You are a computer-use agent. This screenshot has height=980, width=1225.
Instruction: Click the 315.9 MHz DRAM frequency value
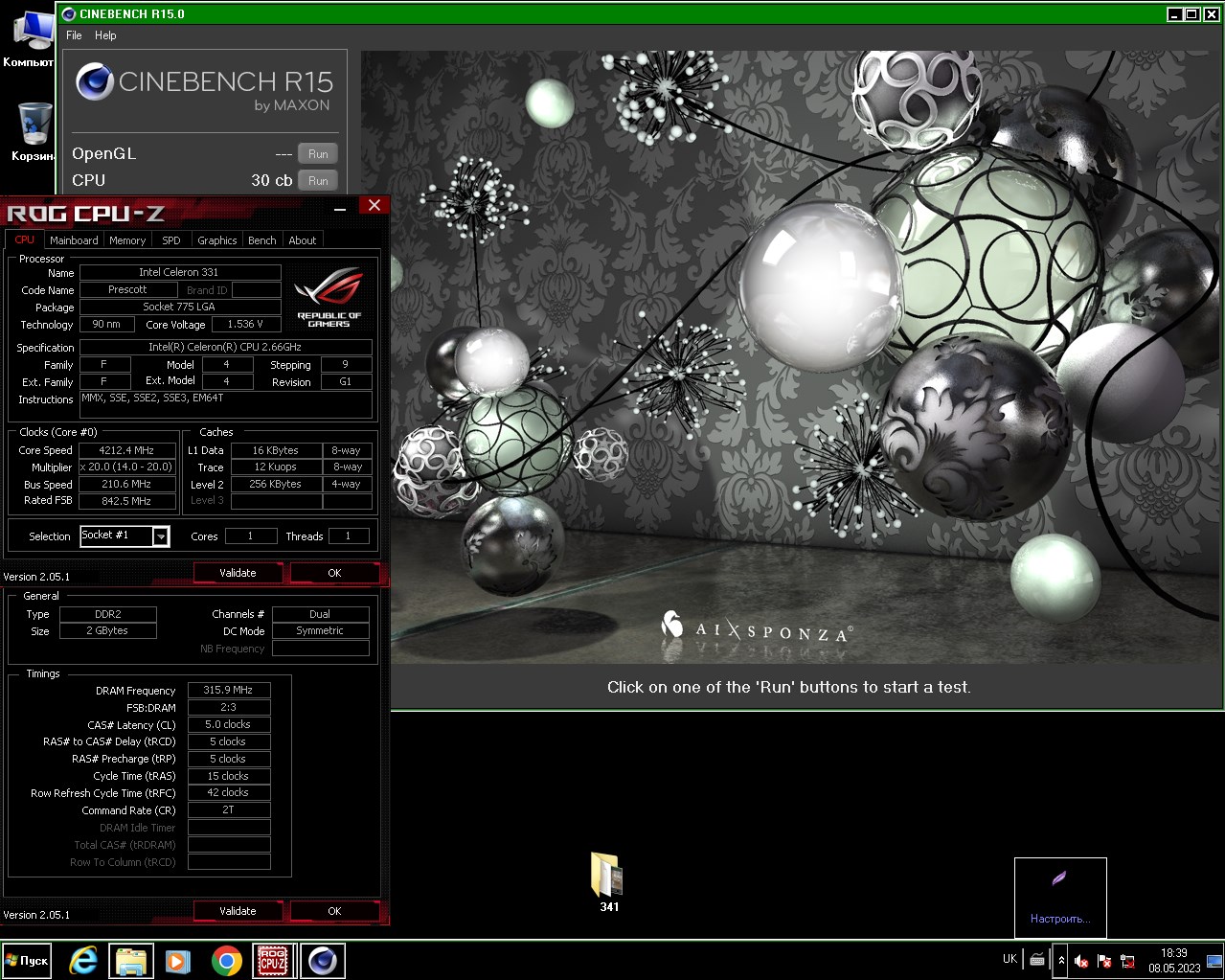pos(229,690)
